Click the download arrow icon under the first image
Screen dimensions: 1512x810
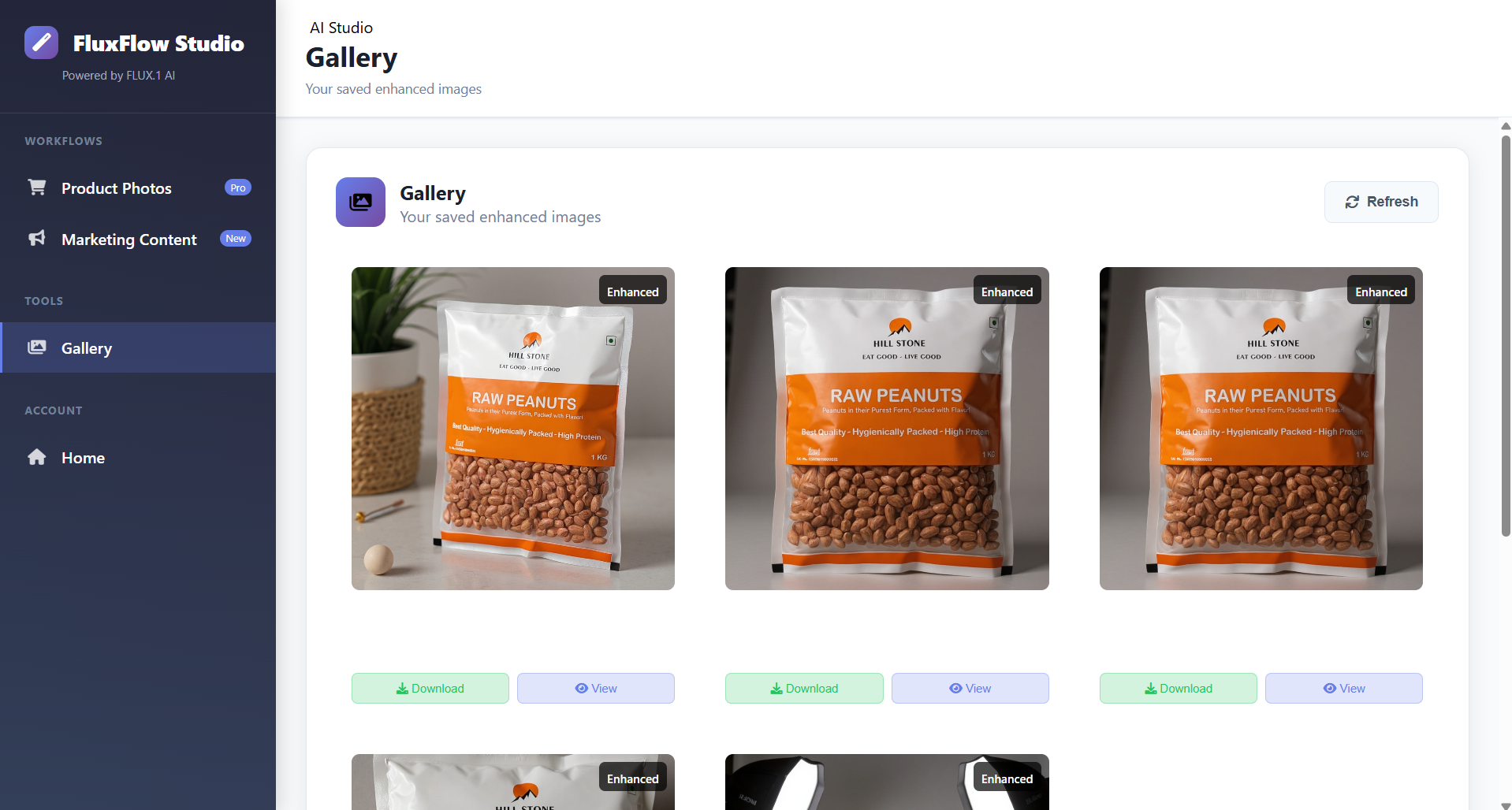[x=402, y=688]
